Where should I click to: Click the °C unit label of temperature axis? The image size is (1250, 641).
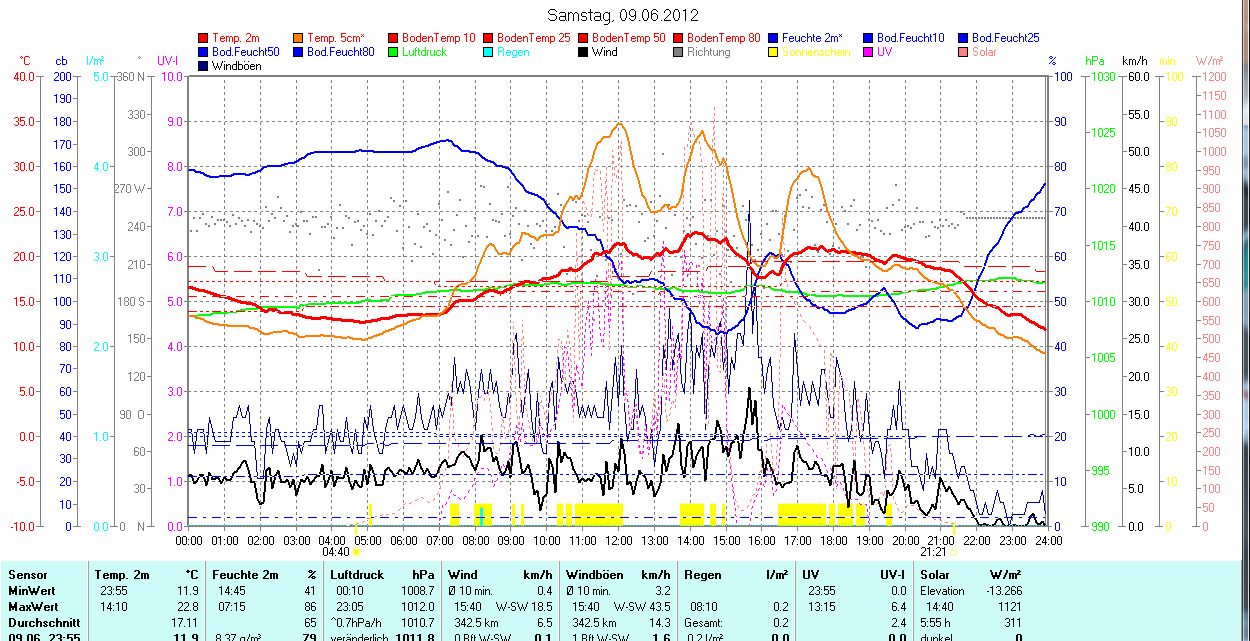[26, 61]
